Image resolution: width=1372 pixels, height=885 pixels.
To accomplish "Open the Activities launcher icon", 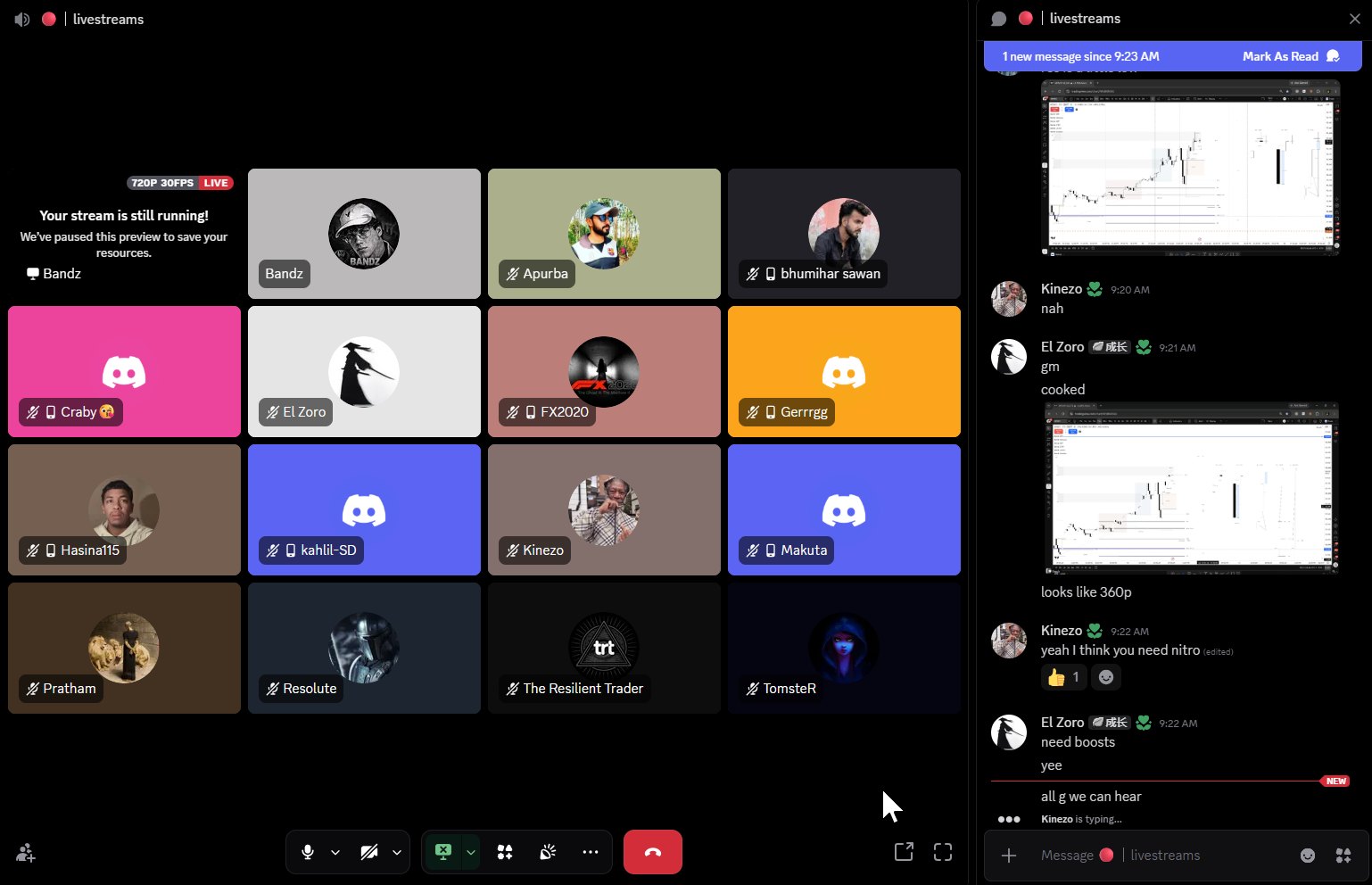I will (x=505, y=852).
